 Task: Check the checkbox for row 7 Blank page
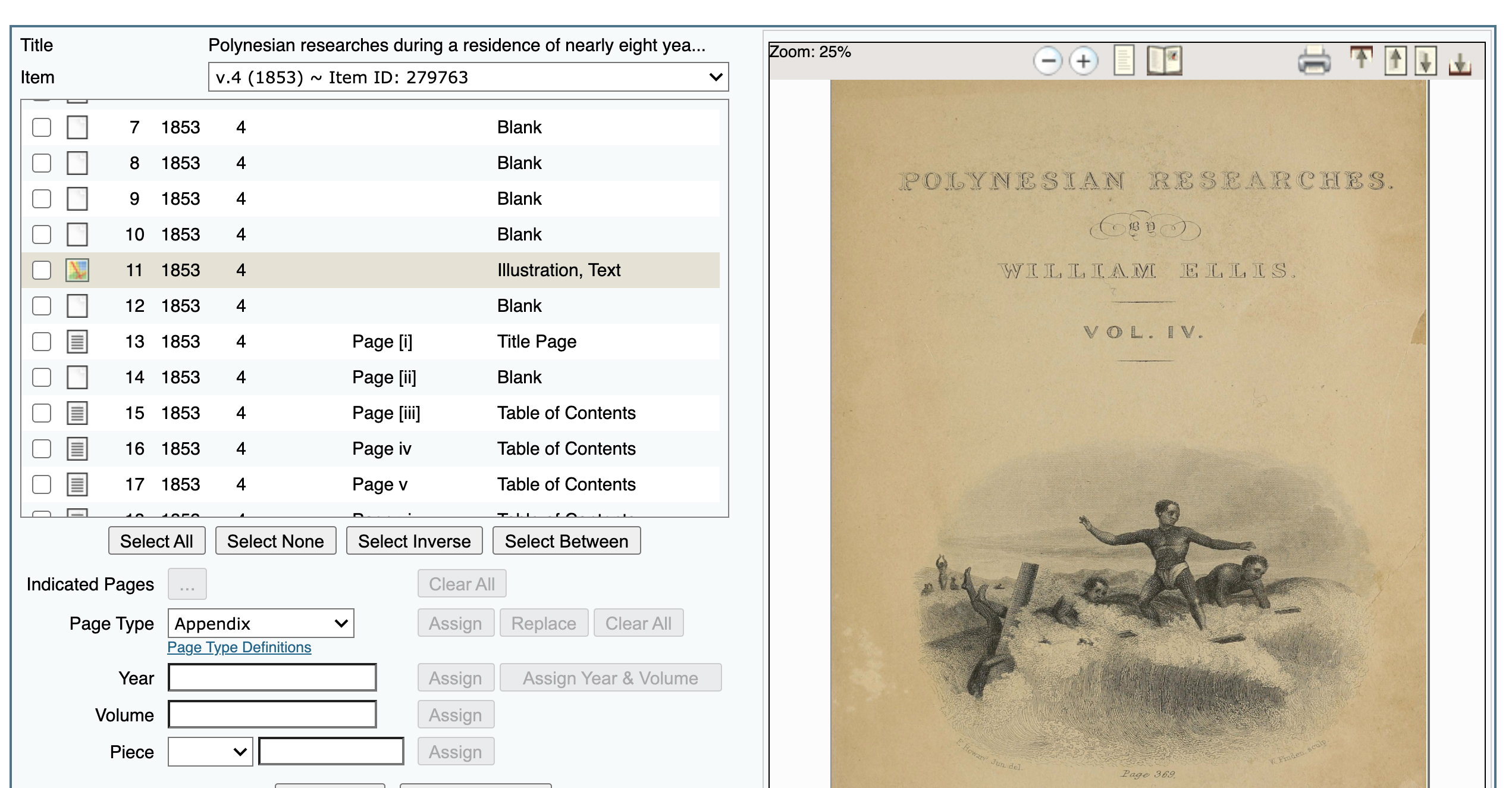pos(41,127)
